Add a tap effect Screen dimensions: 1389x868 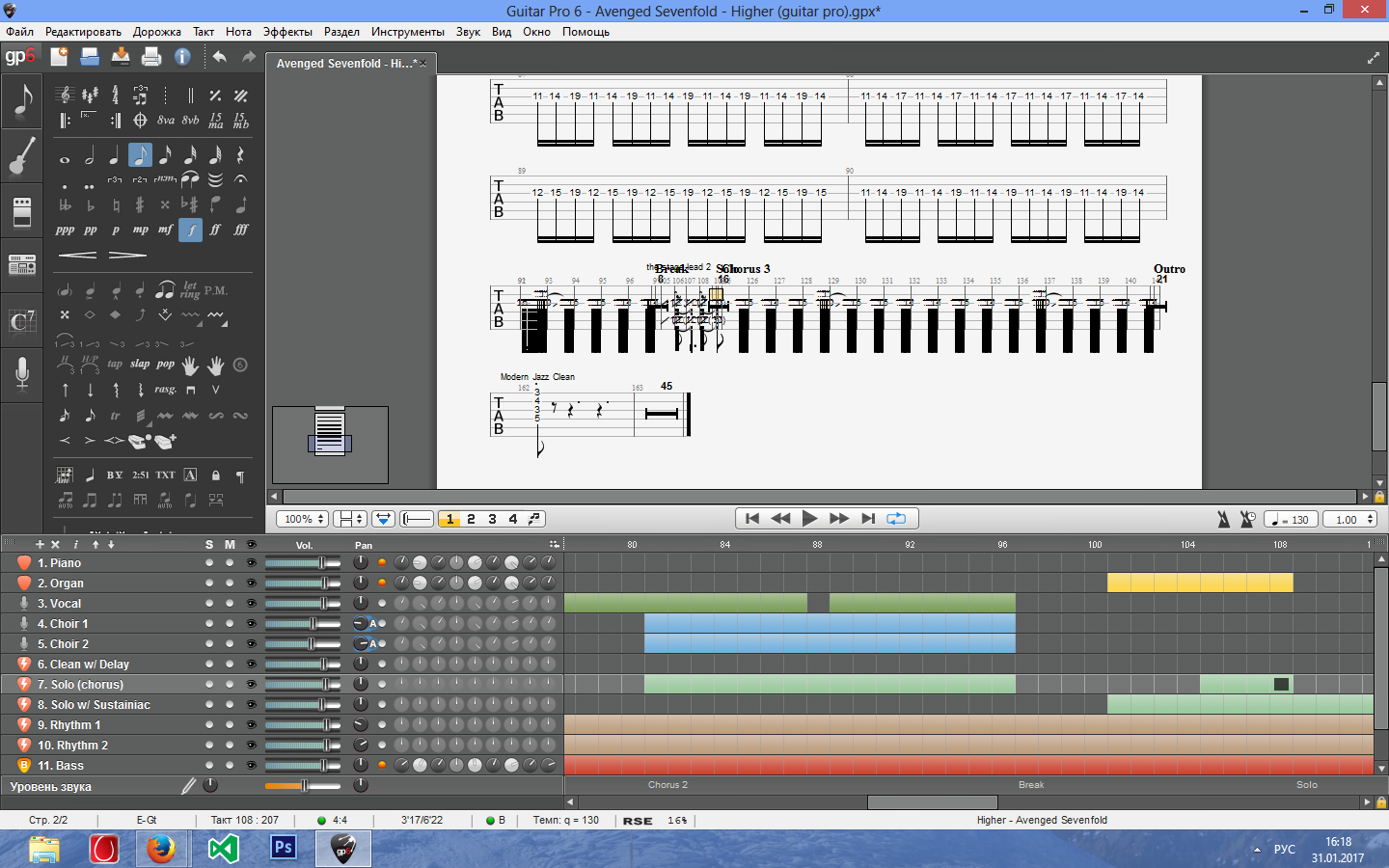pyautogui.click(x=115, y=365)
